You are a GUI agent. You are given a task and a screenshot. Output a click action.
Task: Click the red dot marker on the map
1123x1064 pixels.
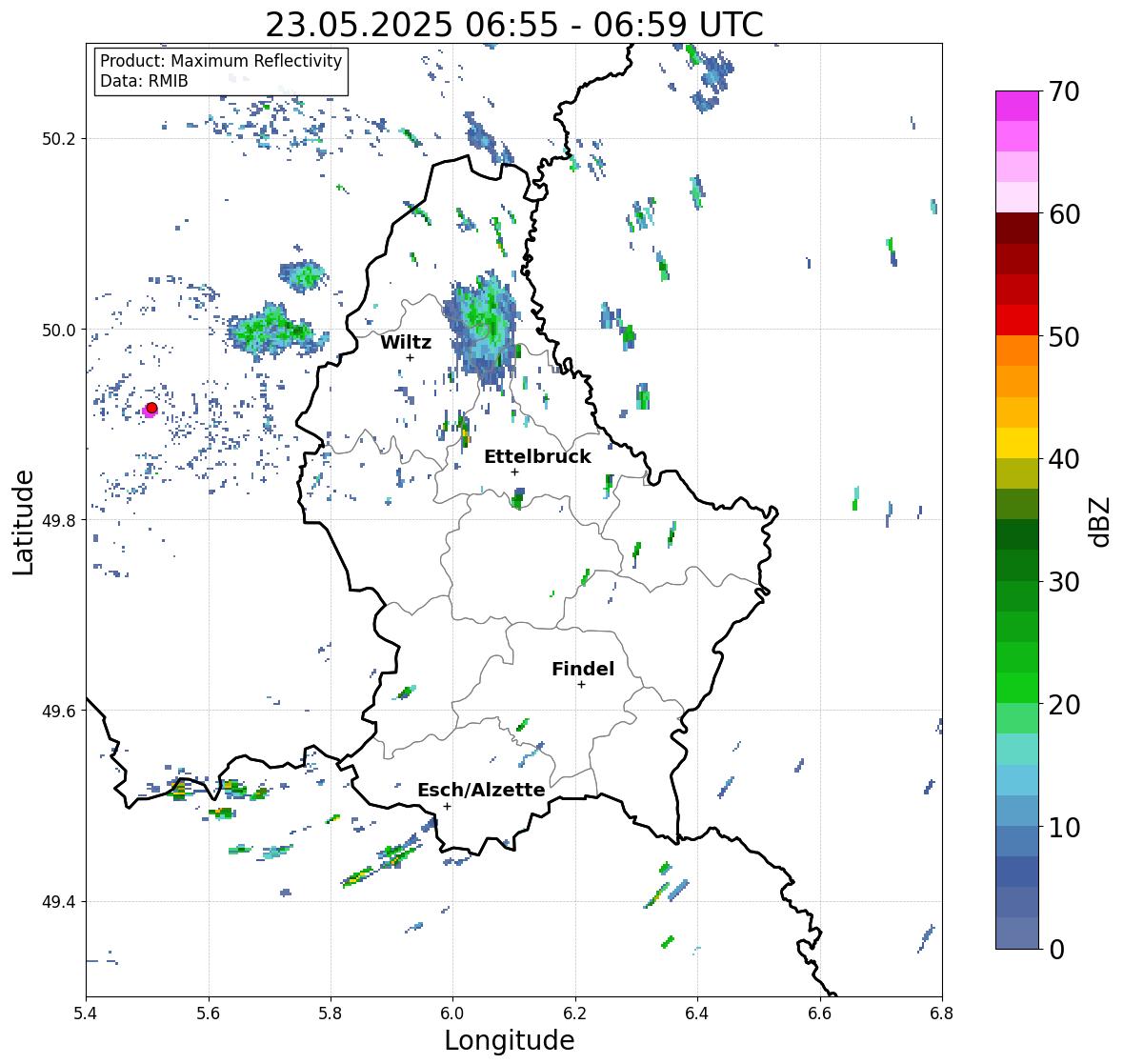pos(151,408)
